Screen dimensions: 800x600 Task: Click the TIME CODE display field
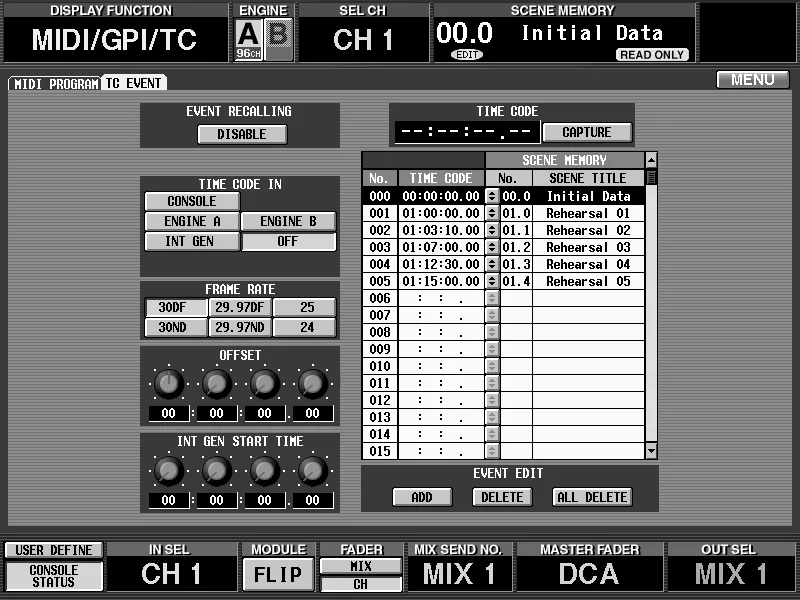click(x=467, y=133)
